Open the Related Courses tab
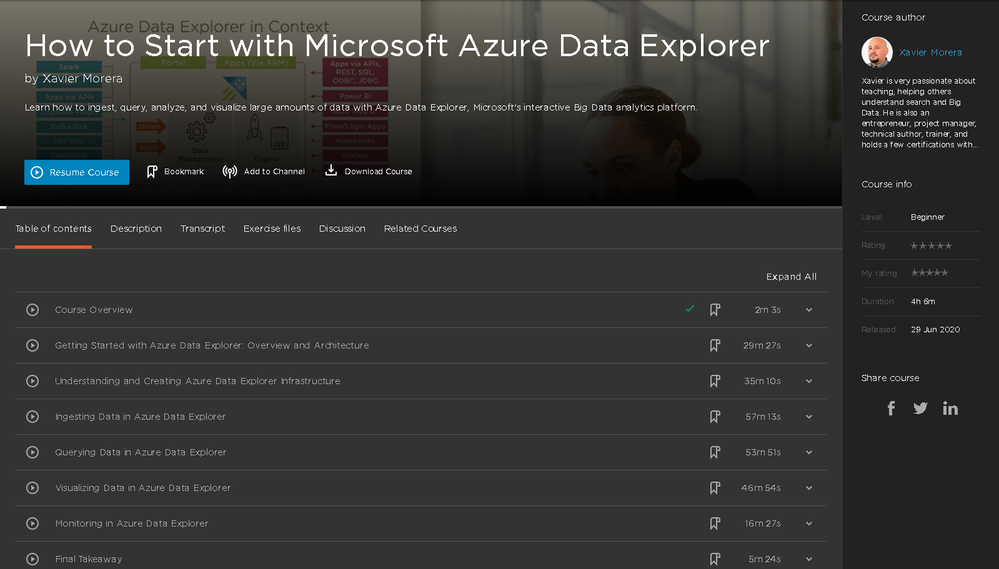 (x=420, y=228)
